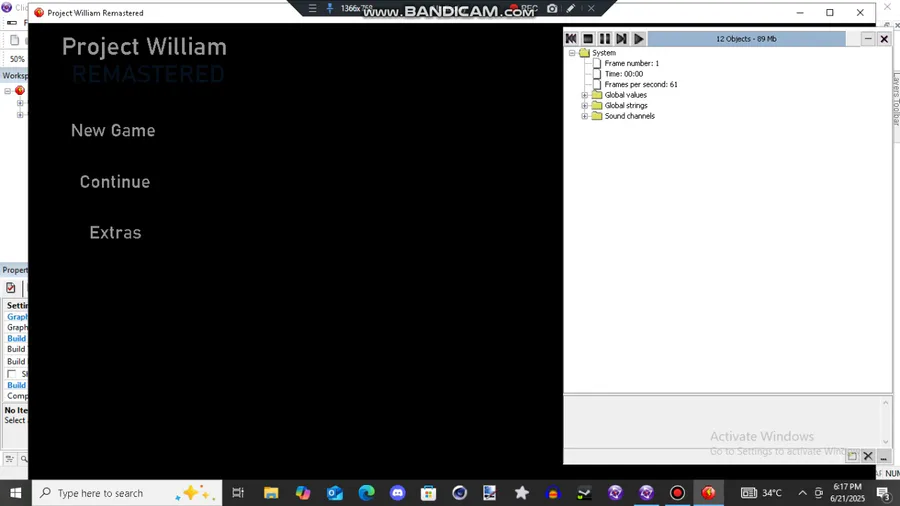Open Microsoft Edge from taskbar
Image resolution: width=900 pixels, height=506 pixels.
[x=366, y=493]
